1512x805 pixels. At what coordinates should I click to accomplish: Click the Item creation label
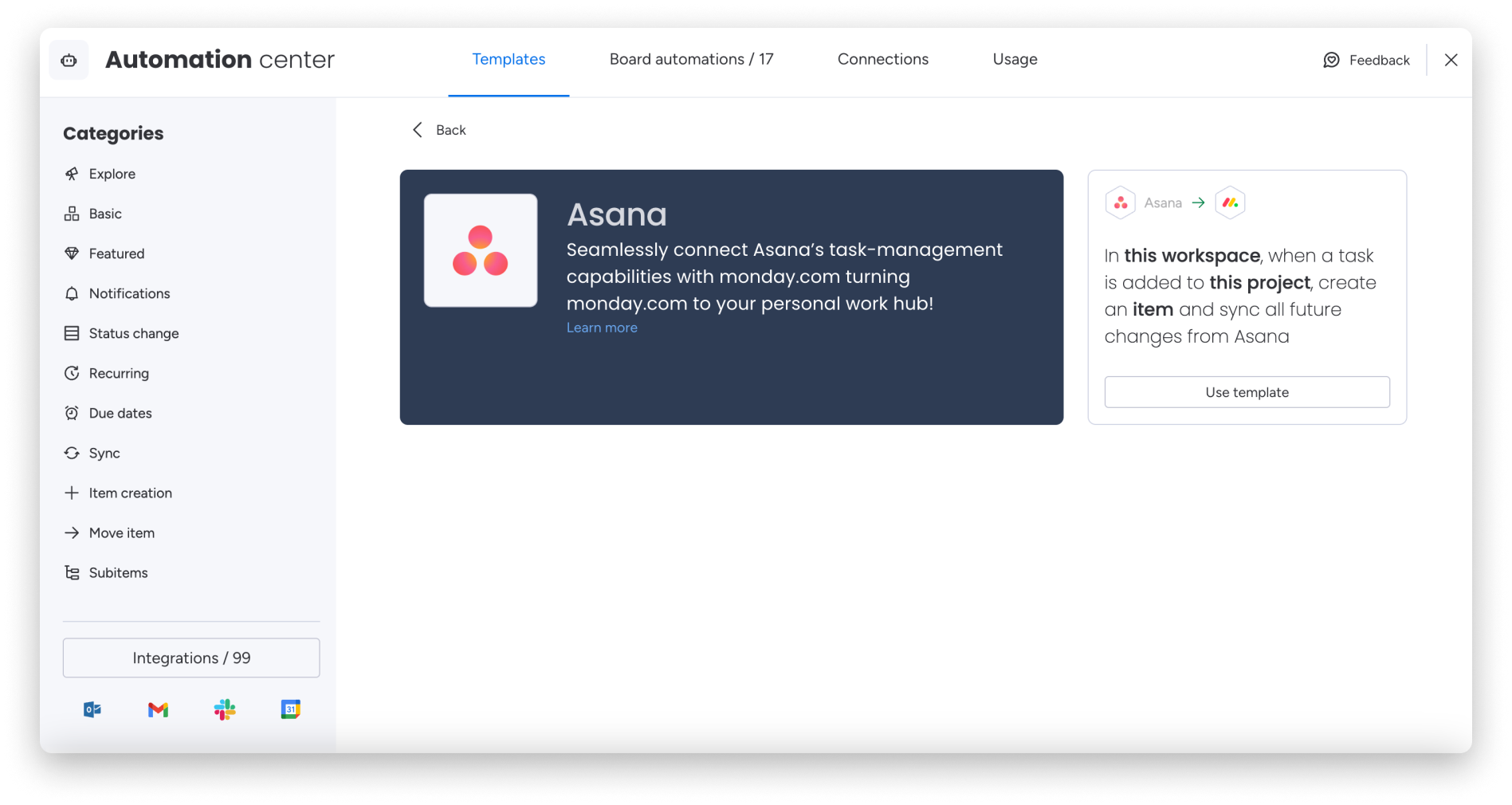(131, 493)
